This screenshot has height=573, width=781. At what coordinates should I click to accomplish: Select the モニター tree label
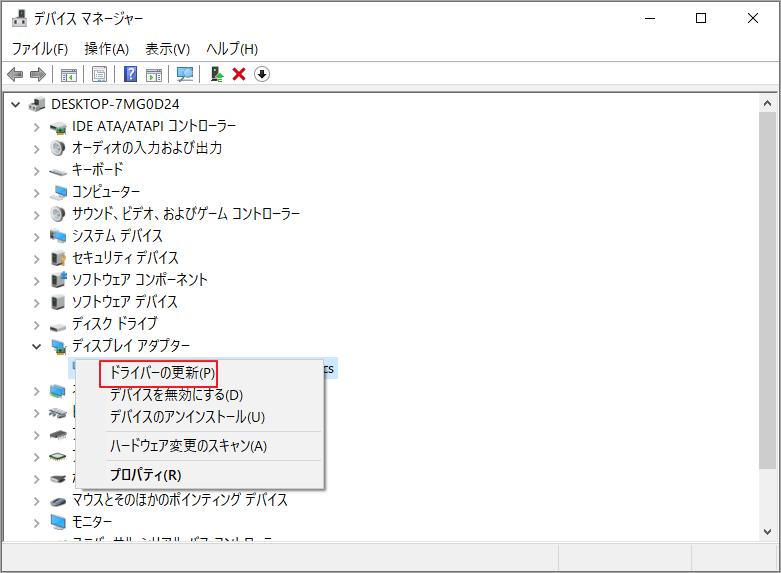tap(92, 522)
